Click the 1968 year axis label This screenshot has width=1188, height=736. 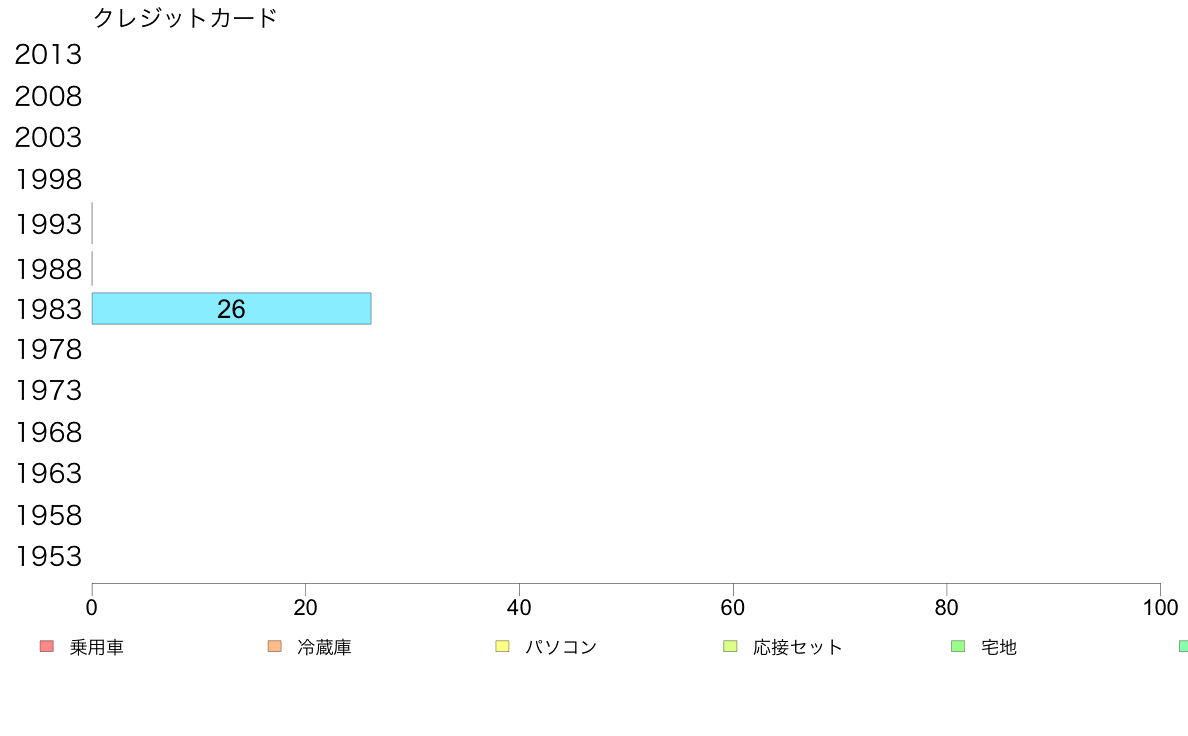pos(48,432)
